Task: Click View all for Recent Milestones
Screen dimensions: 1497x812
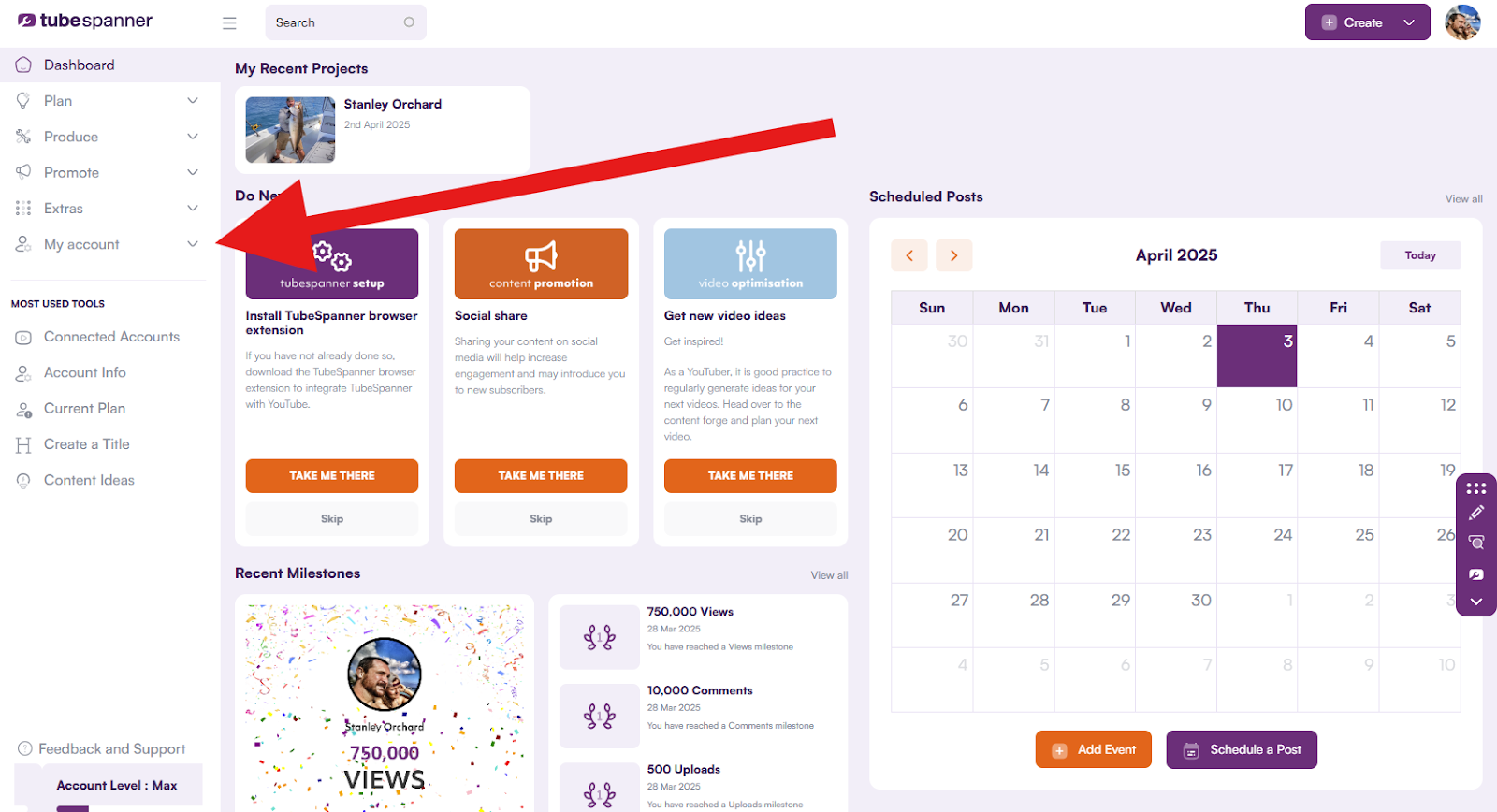Action: click(x=829, y=575)
